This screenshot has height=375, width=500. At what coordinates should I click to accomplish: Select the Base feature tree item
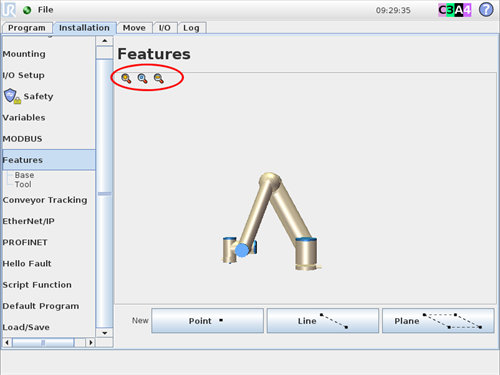point(24,175)
